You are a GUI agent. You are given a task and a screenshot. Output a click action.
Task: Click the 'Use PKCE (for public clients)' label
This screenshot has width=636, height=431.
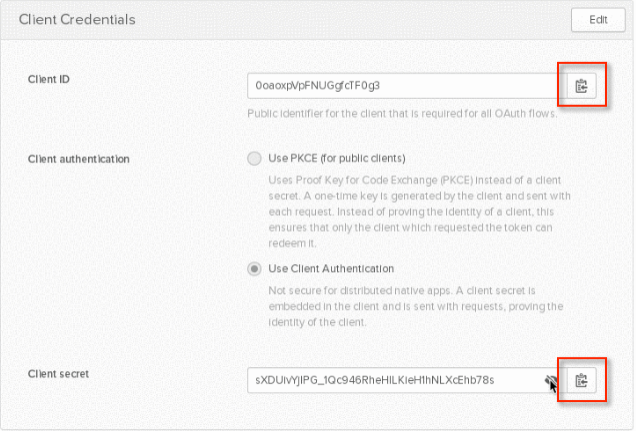(337, 158)
